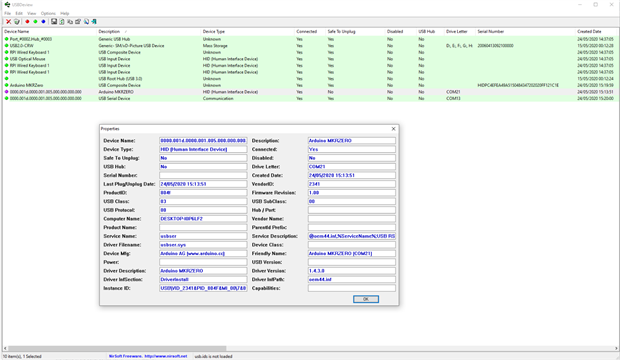Click the USB Root Hub (USB 3.0) description cell
Screen dimensions: 620x360
coord(120,79)
